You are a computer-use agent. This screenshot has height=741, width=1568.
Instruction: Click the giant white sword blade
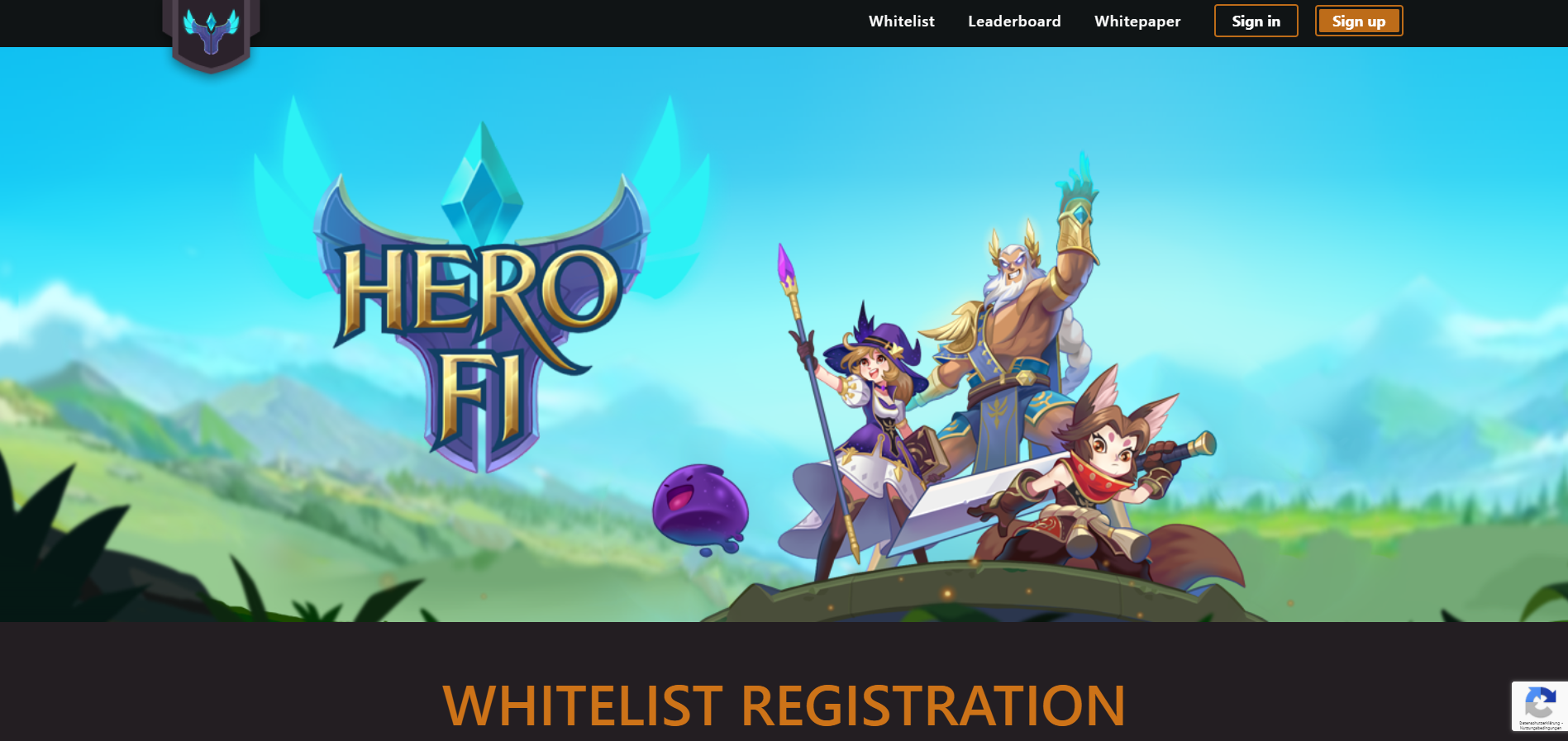[975, 502]
